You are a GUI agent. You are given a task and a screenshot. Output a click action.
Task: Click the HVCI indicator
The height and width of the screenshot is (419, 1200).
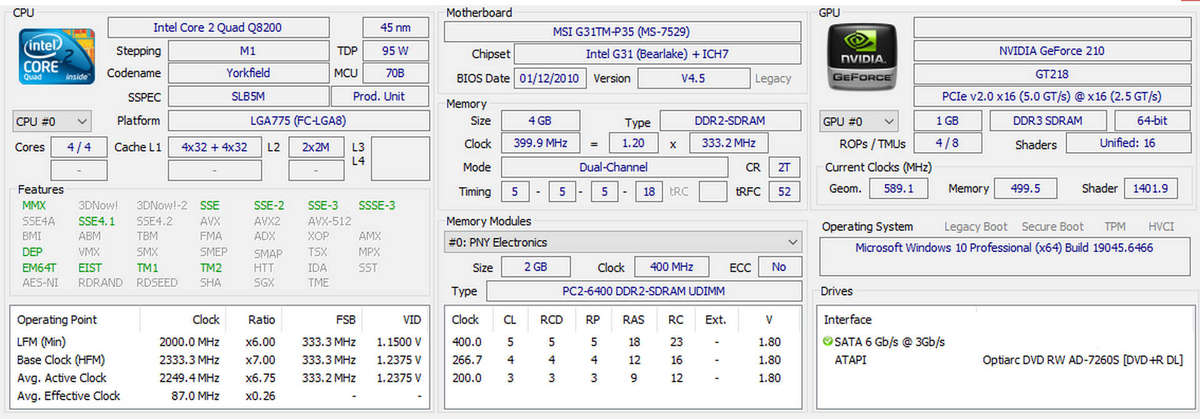click(1161, 227)
